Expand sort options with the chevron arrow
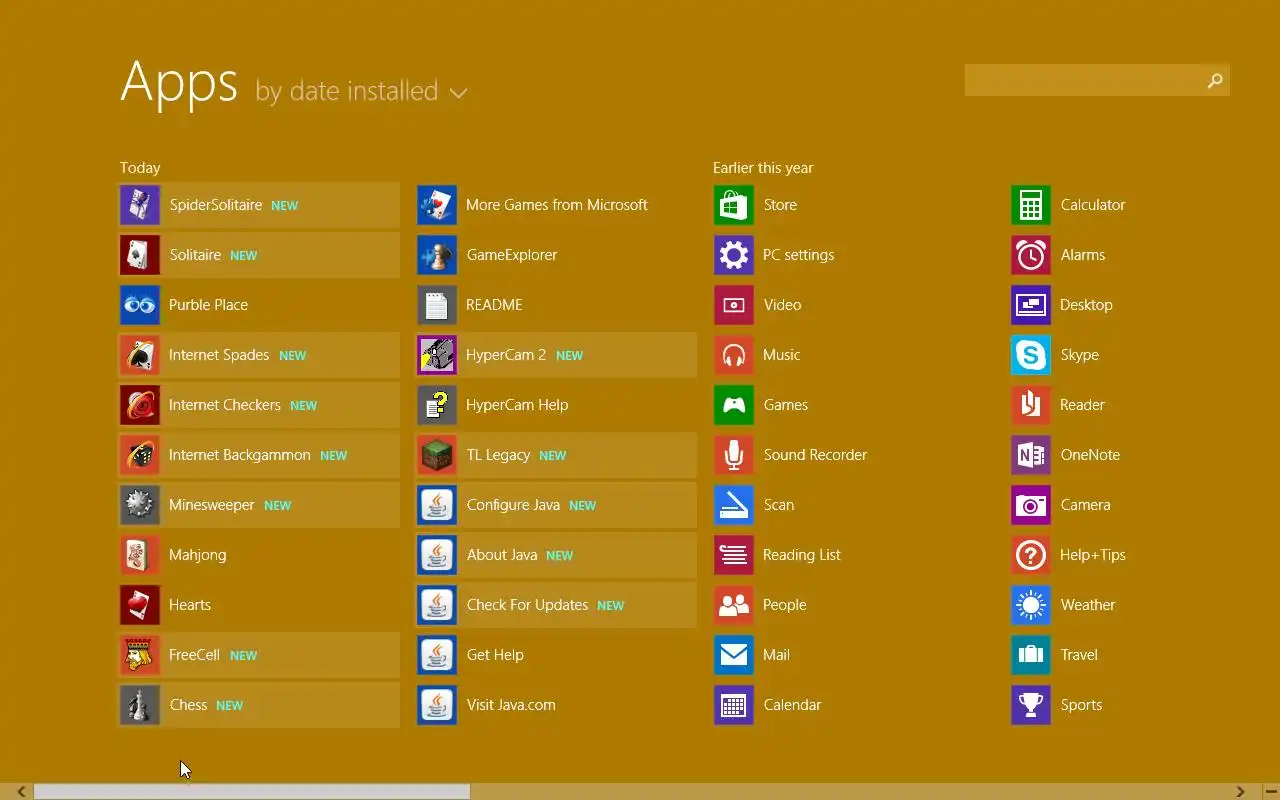 click(458, 93)
